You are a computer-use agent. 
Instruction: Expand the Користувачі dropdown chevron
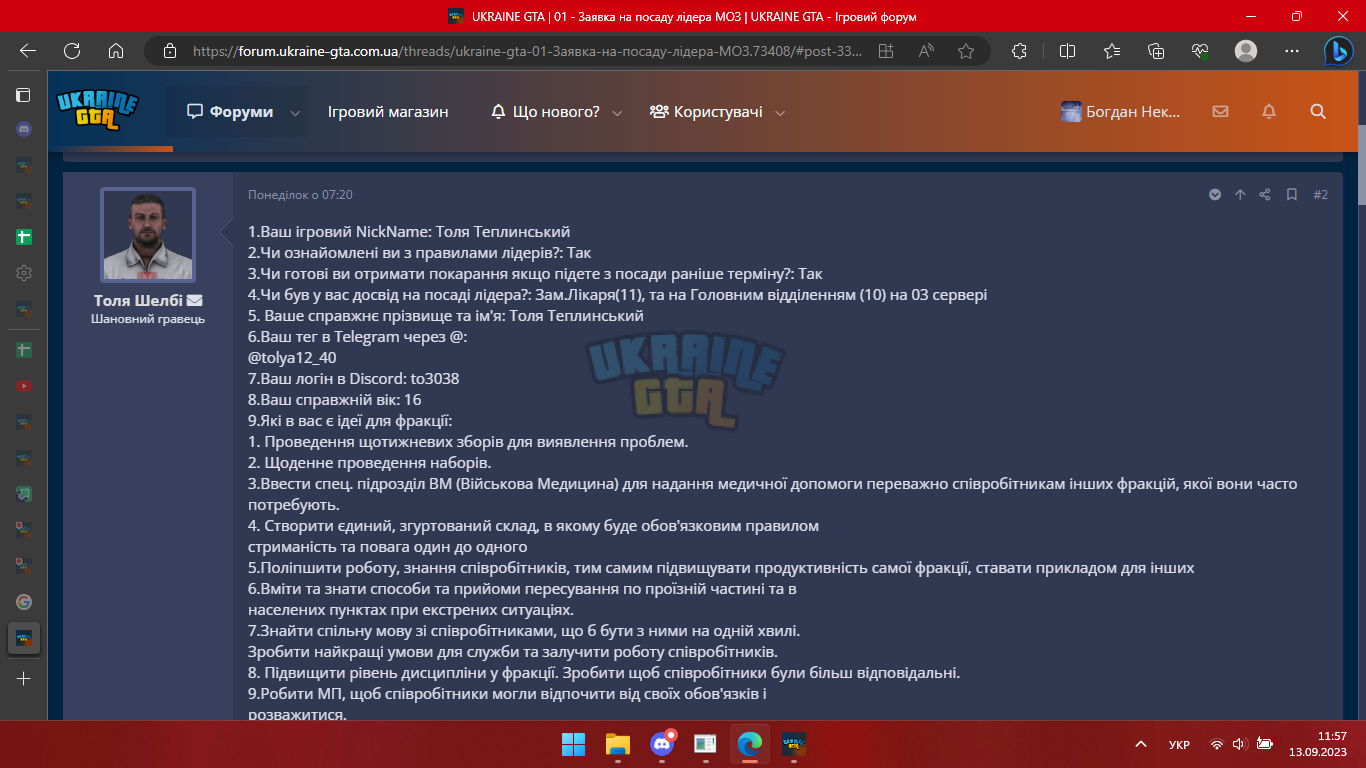pyautogui.click(x=780, y=113)
